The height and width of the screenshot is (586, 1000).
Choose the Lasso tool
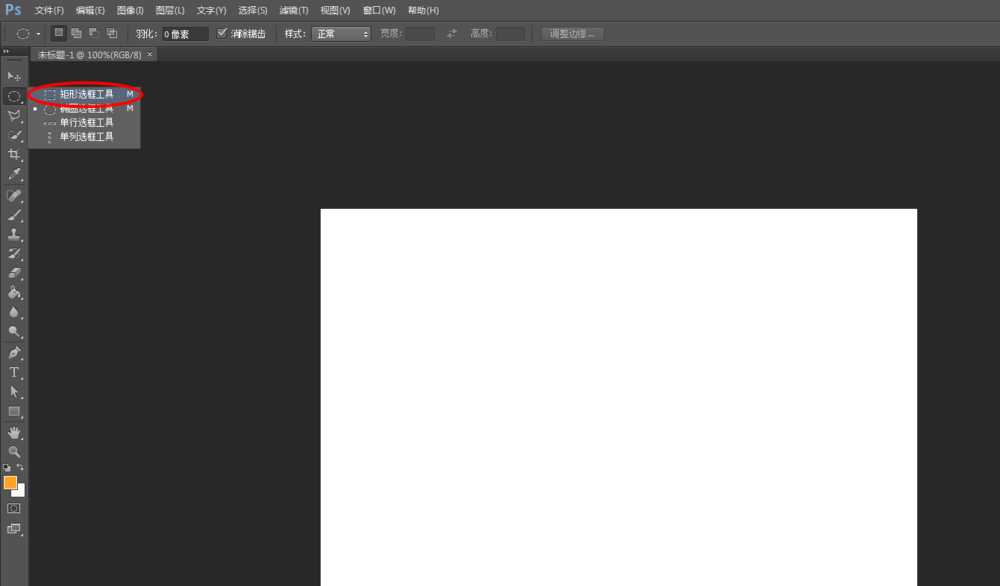point(13,116)
